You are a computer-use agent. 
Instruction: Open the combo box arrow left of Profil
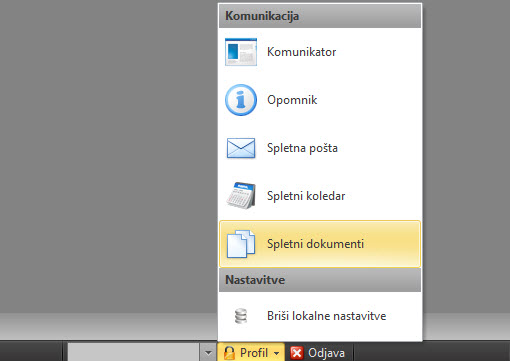[208, 352]
